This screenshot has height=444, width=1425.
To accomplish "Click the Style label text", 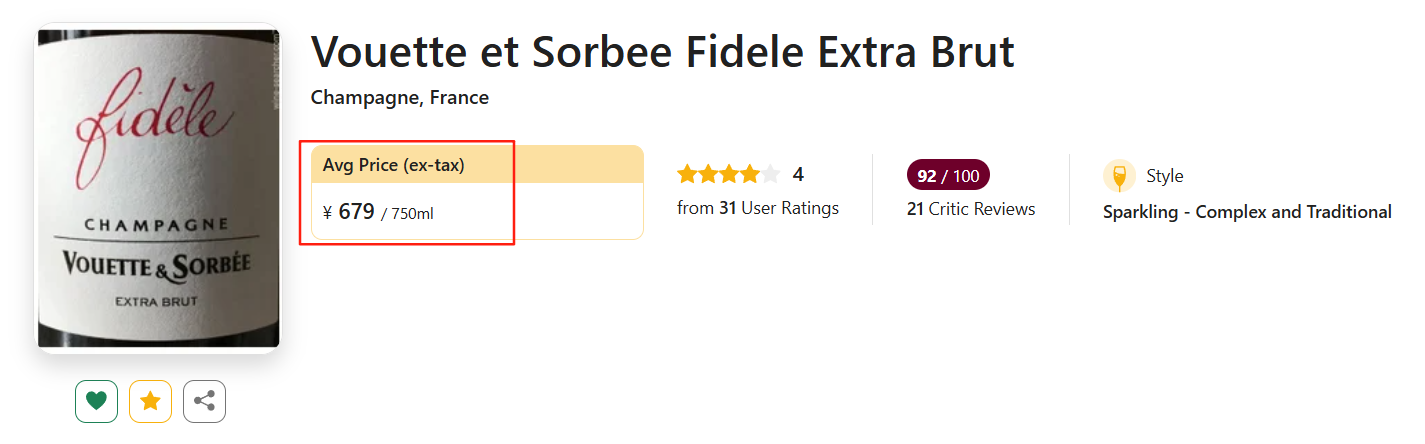I will (1164, 176).
